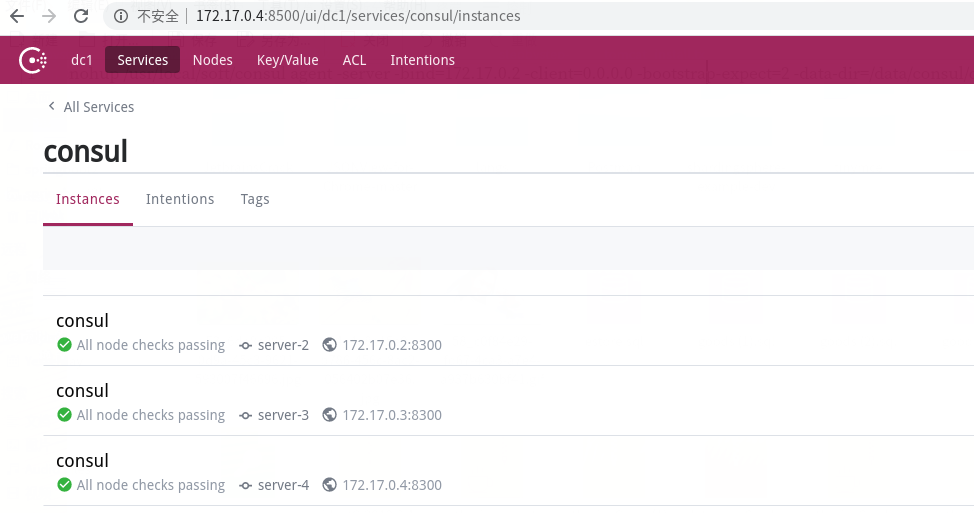Click the Consul logo icon
The image size is (974, 513).
point(33,60)
